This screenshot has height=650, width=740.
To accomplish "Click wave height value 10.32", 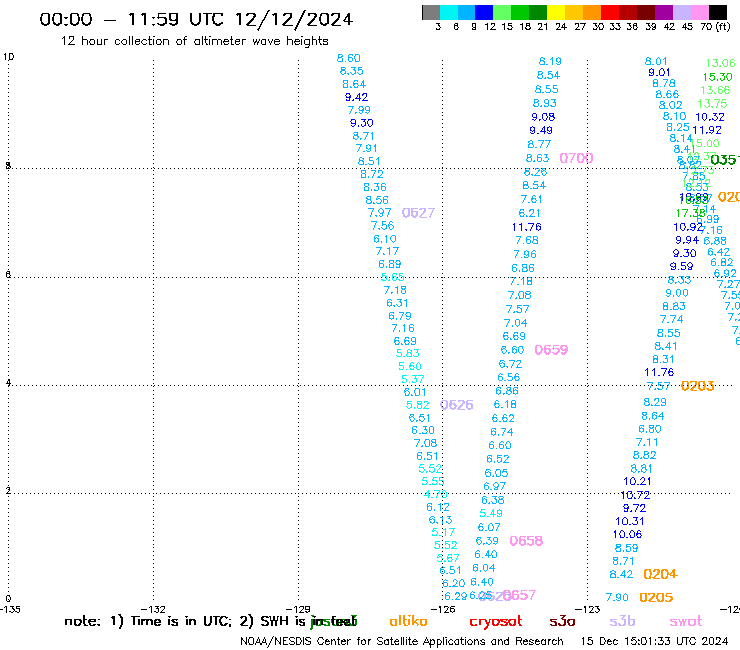I will click(710, 117).
